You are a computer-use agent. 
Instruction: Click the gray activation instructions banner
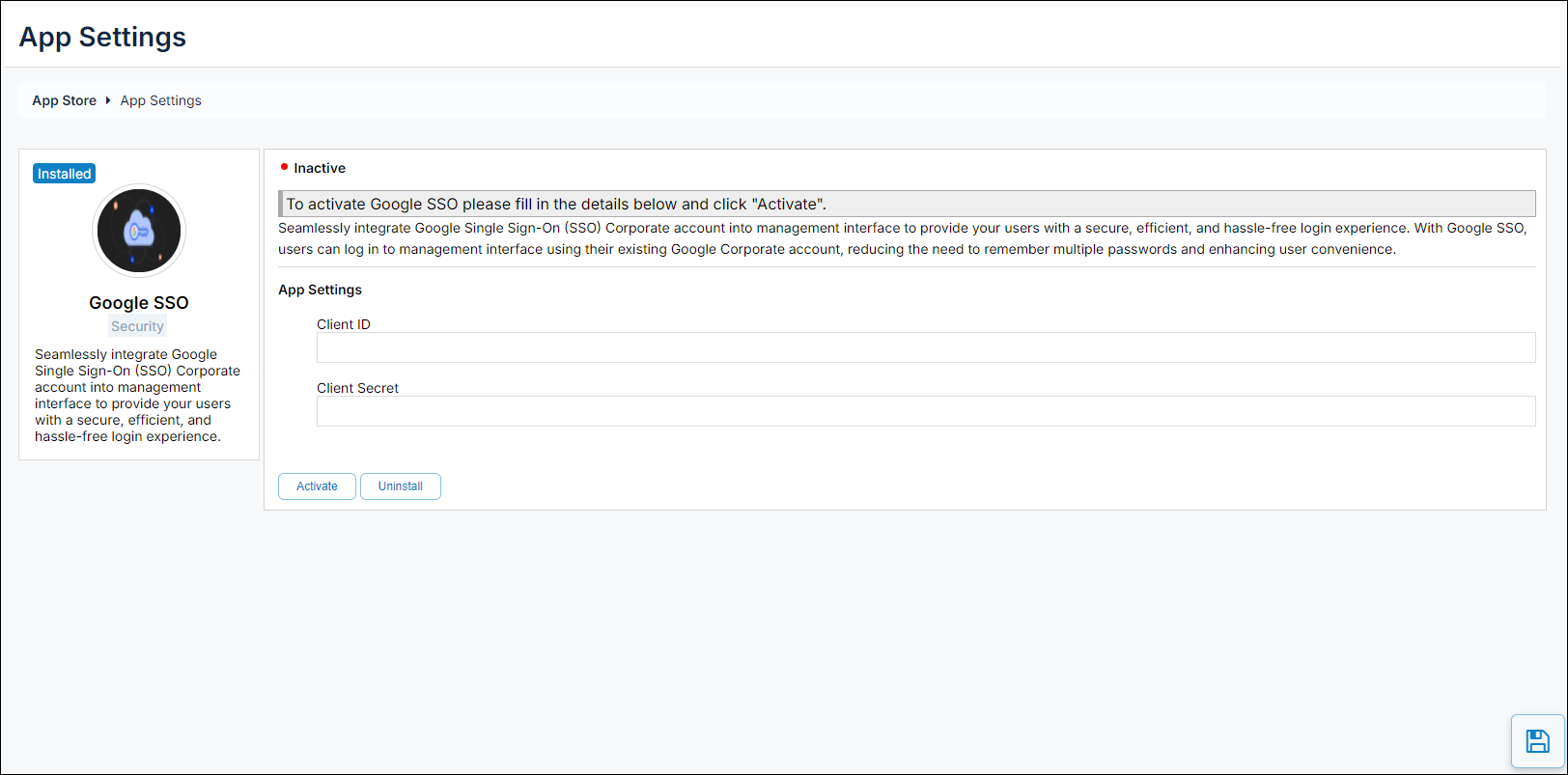click(x=906, y=204)
